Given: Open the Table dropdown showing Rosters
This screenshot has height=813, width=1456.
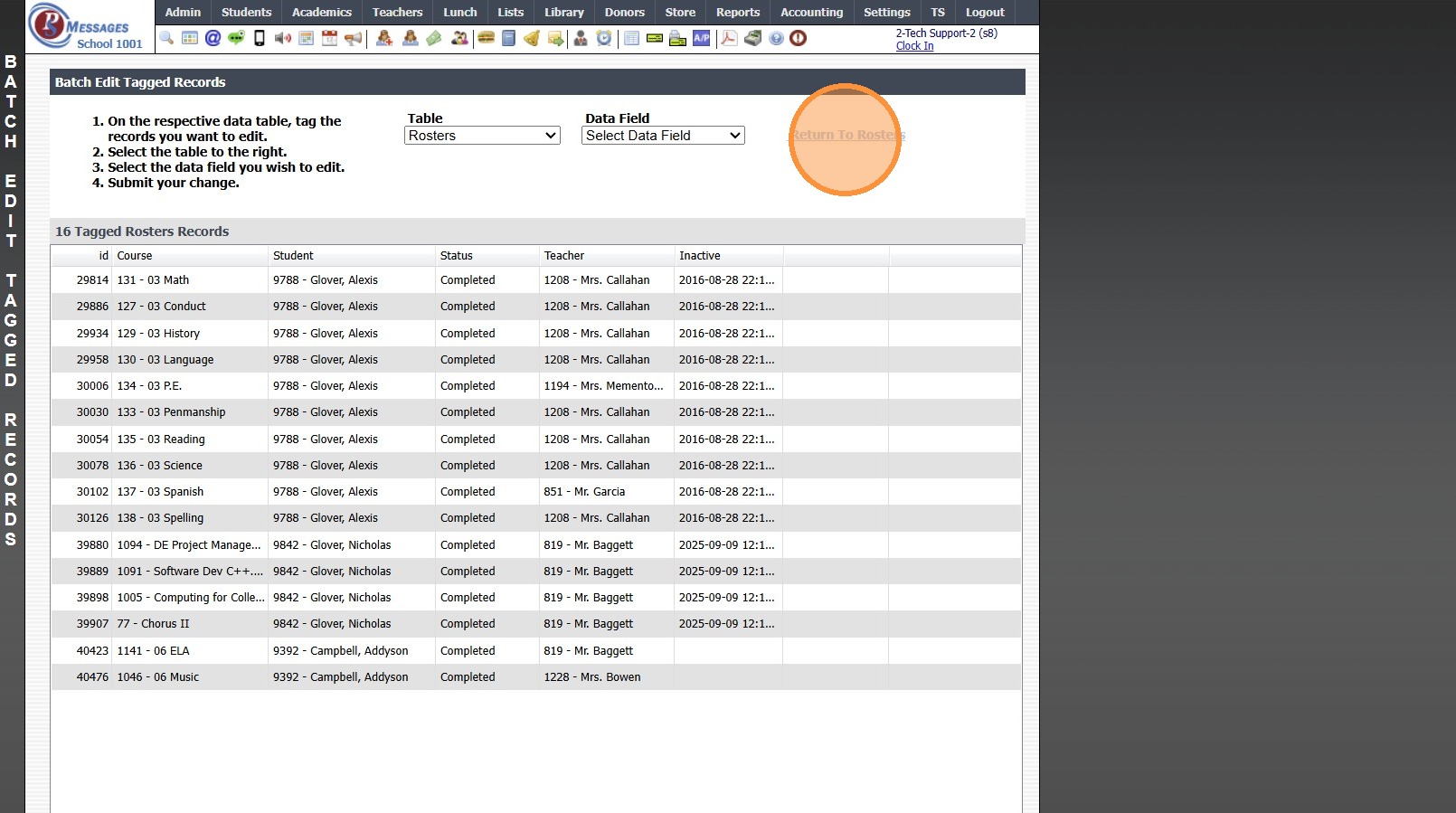Looking at the screenshot, I should (x=482, y=136).
